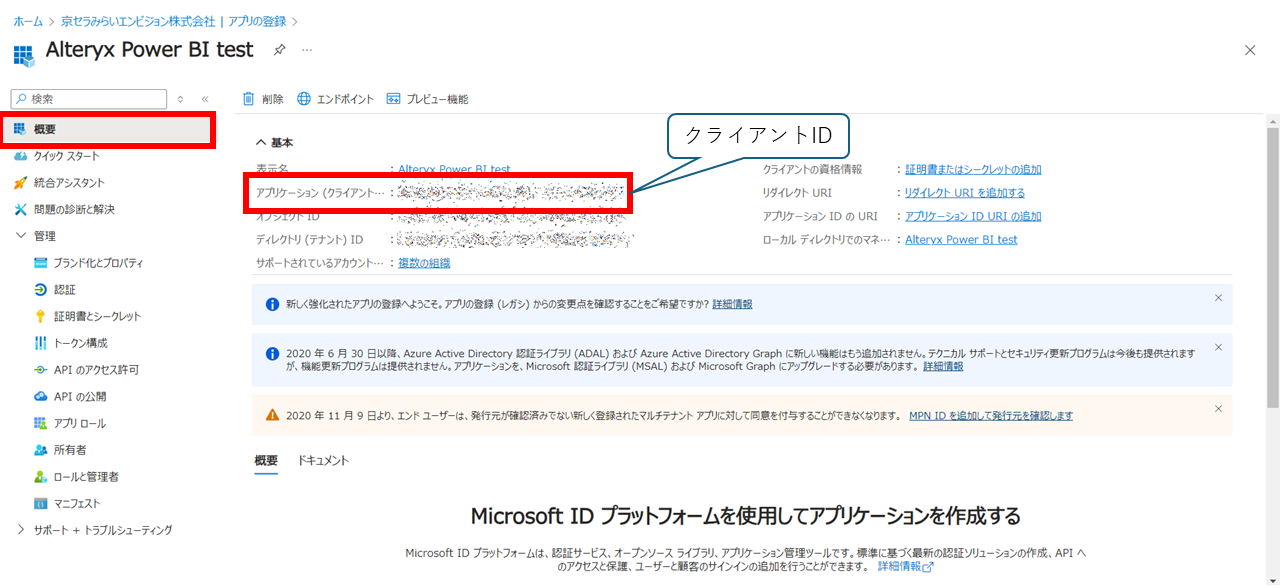Image resolution: width=1280 pixels, height=588 pixels.
Task: Collapse the 基本 section
Action: coord(274,143)
